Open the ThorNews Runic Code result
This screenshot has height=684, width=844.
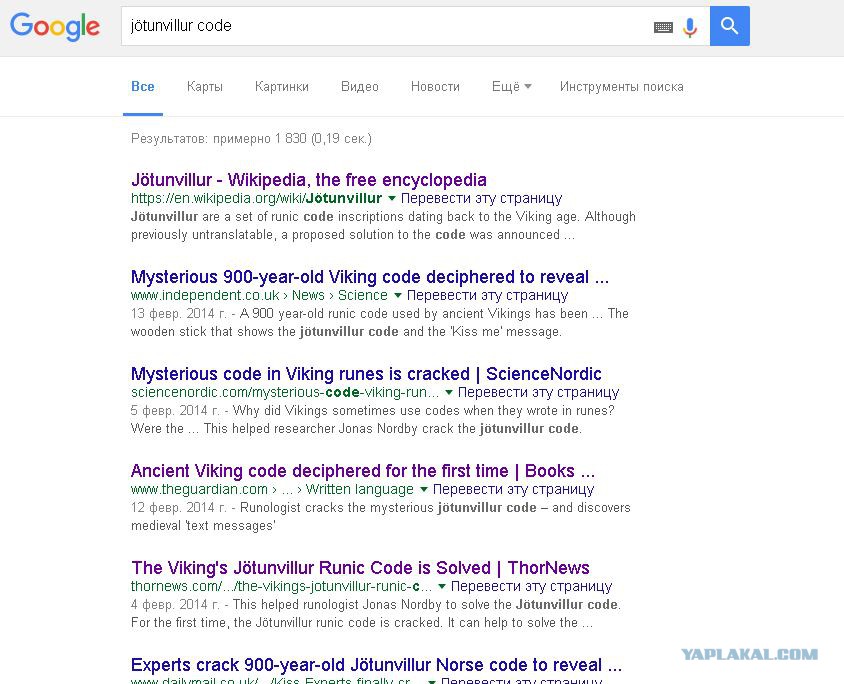(x=360, y=568)
